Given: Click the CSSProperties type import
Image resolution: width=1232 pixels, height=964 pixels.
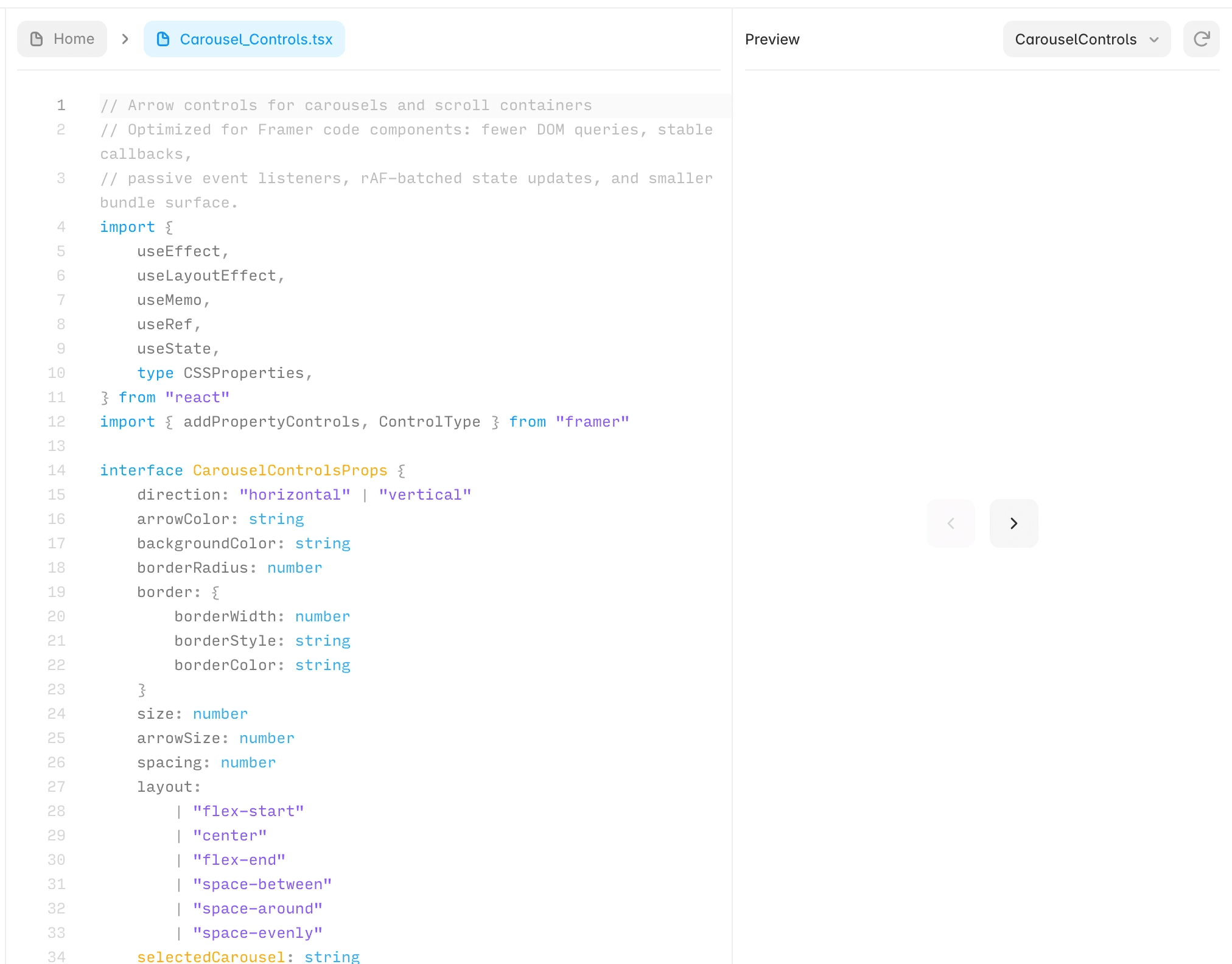Looking at the screenshot, I should pos(243,373).
